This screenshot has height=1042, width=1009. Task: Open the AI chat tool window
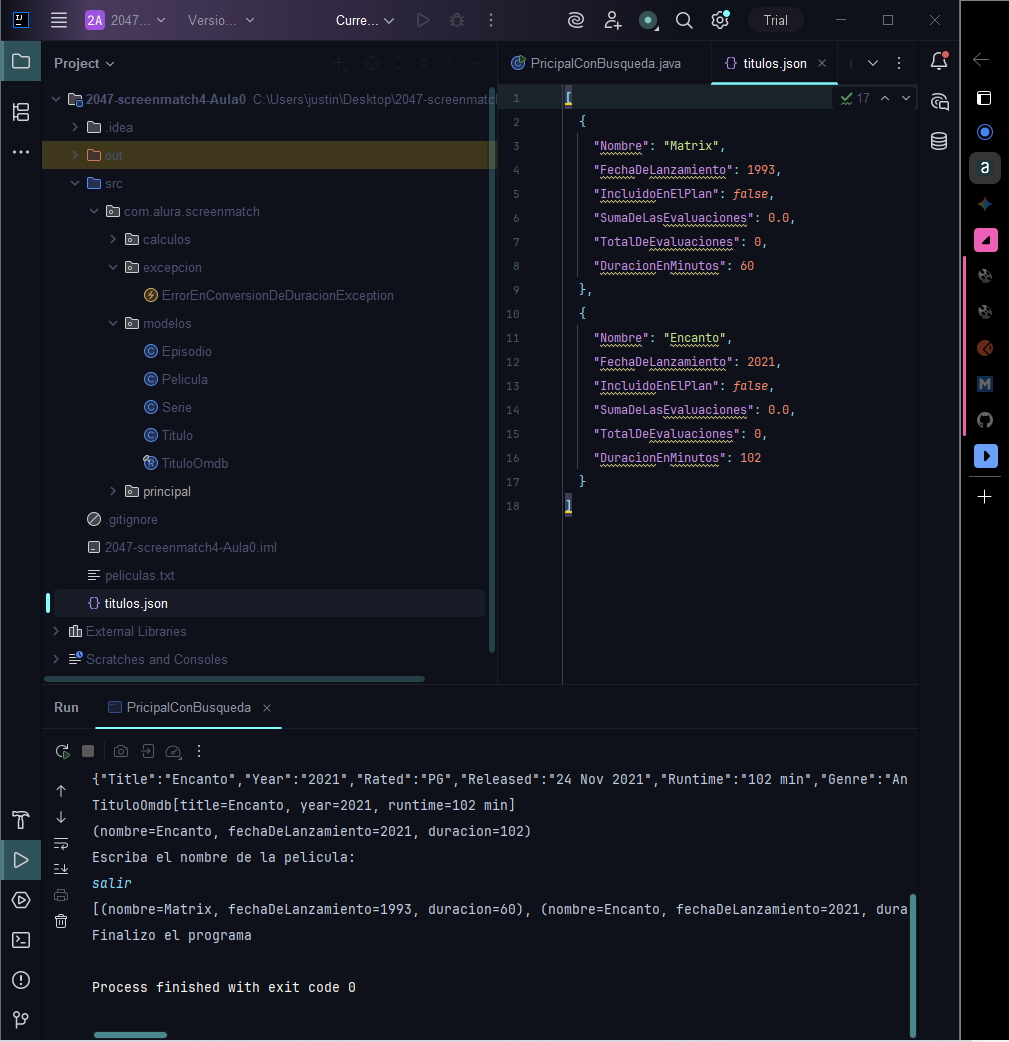click(x=939, y=102)
